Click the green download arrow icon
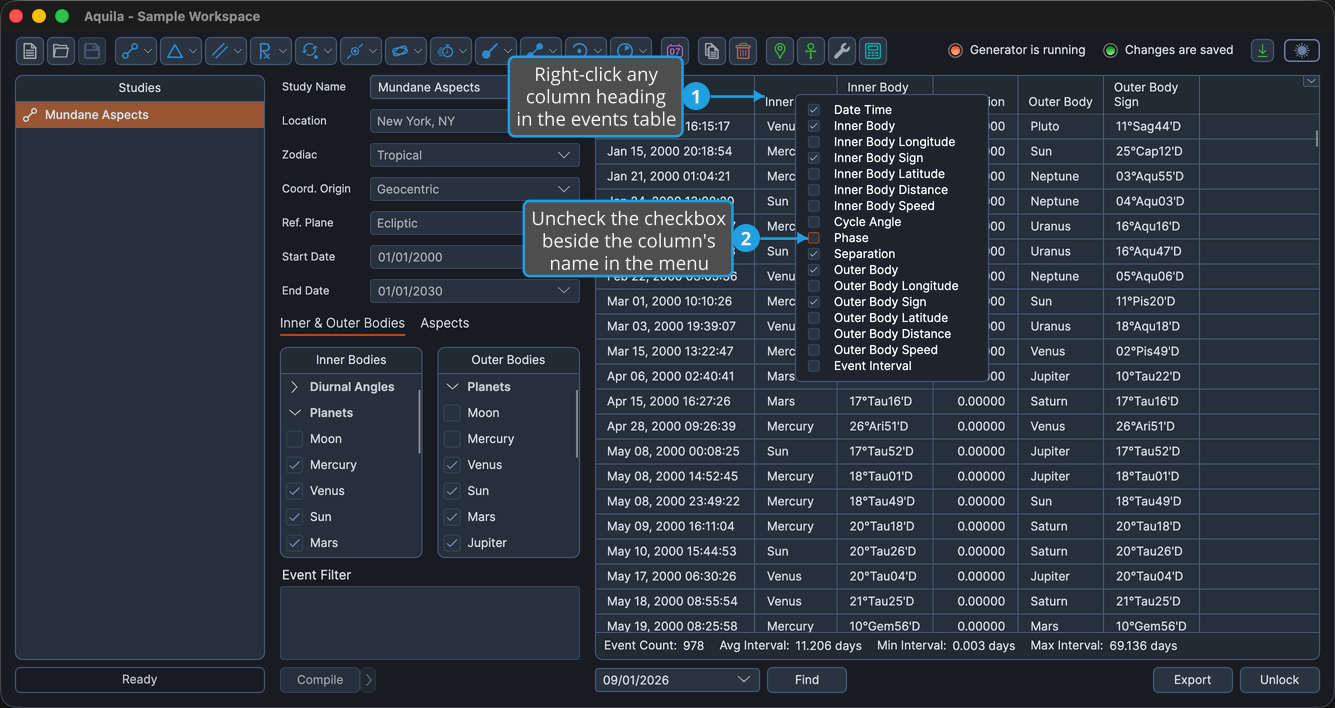The width and height of the screenshot is (1335, 708). (1263, 50)
